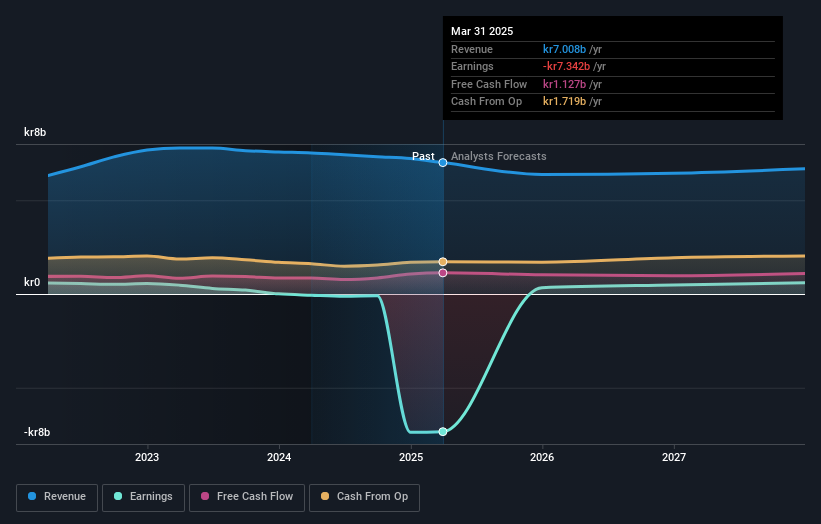Click the 2027 x-axis label
The width and height of the screenshot is (821, 524).
674,458
